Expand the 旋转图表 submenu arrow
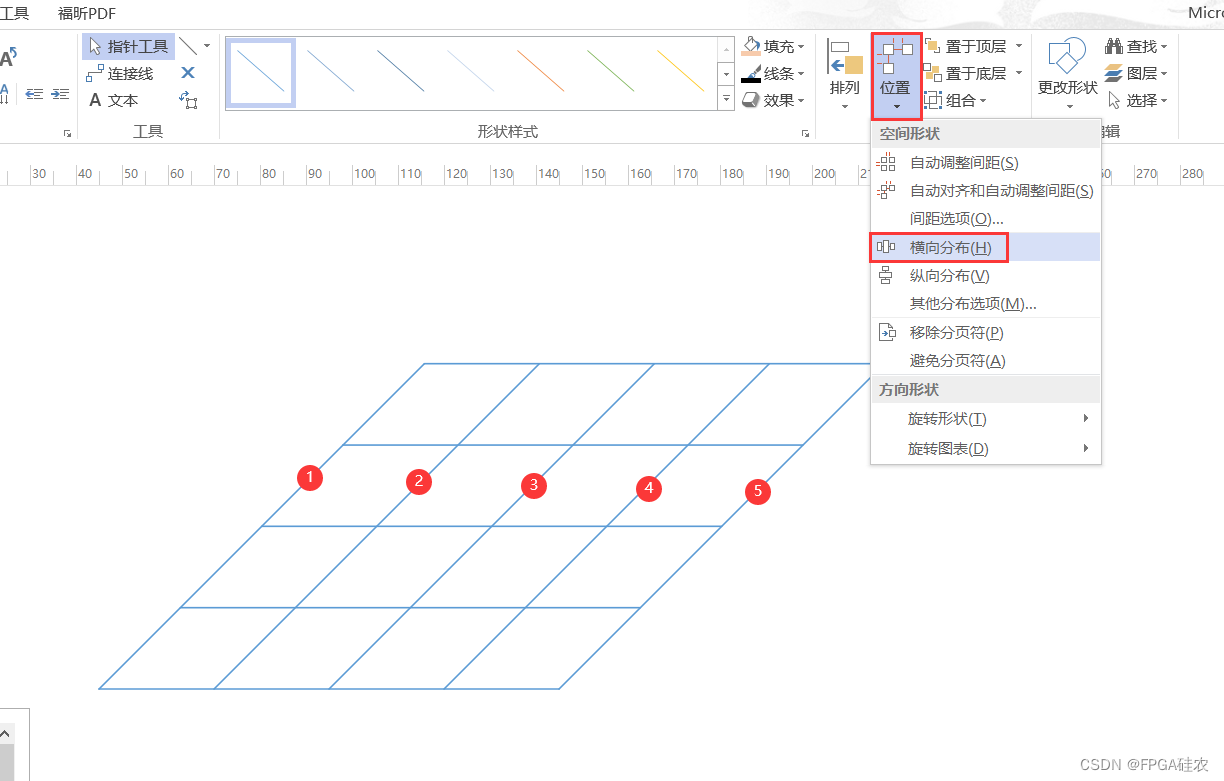Viewport: 1224px width, 781px height. (1086, 449)
